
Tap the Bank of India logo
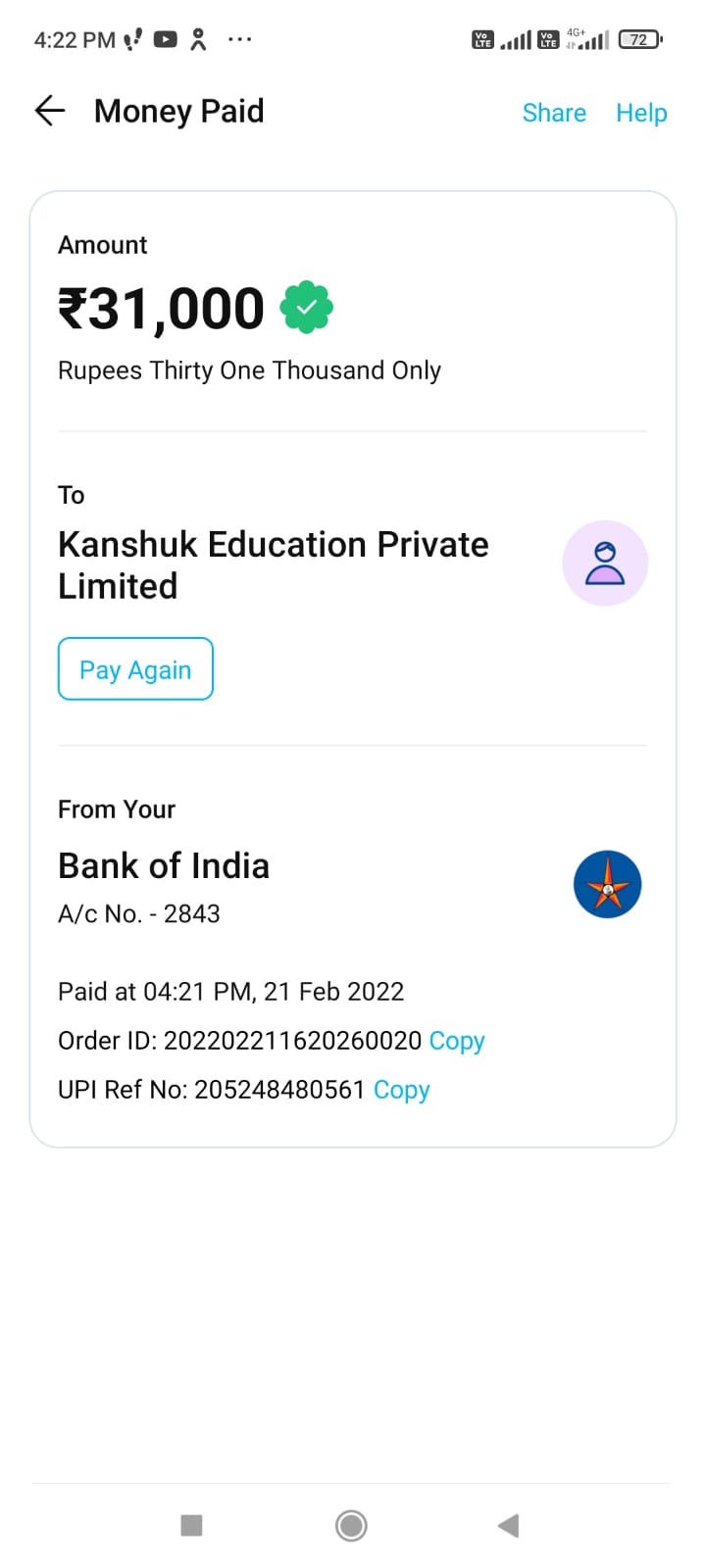607,884
